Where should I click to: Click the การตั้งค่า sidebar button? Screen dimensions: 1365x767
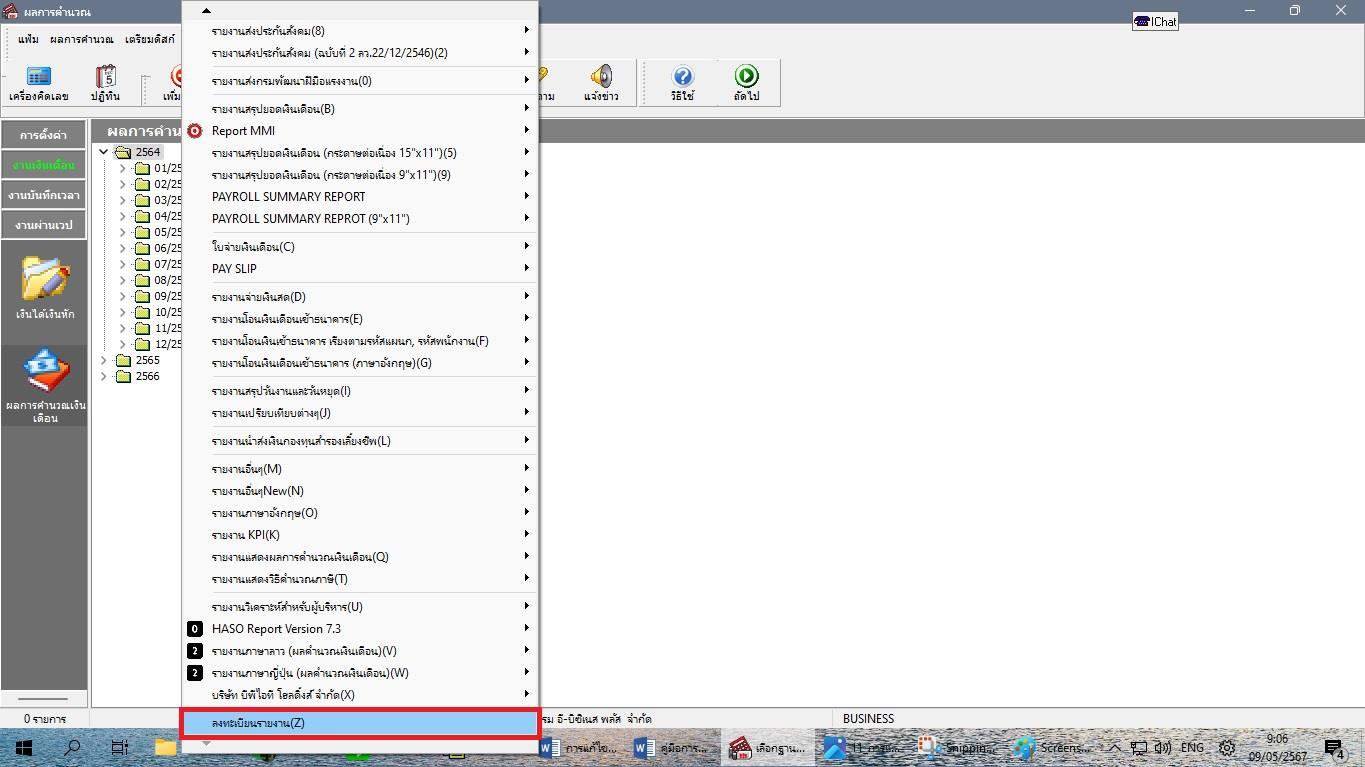(43, 135)
